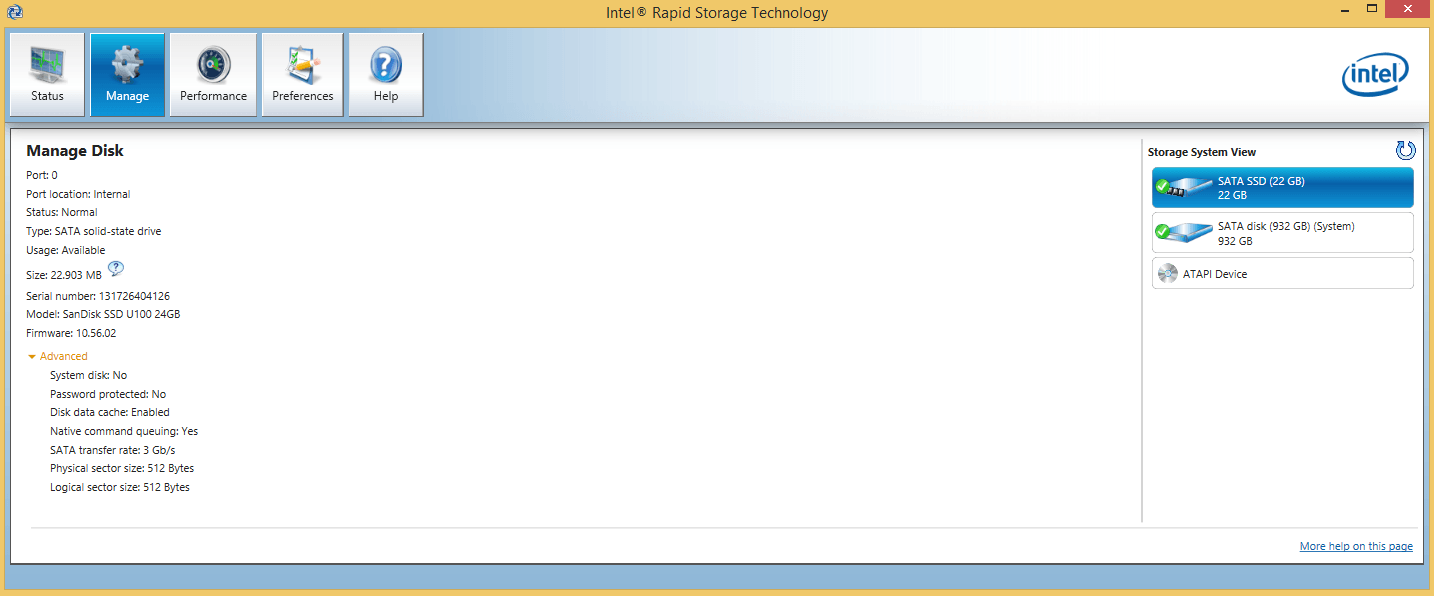Click the Native command queuing: Yes text
The height and width of the screenshot is (596, 1434).
124,431
